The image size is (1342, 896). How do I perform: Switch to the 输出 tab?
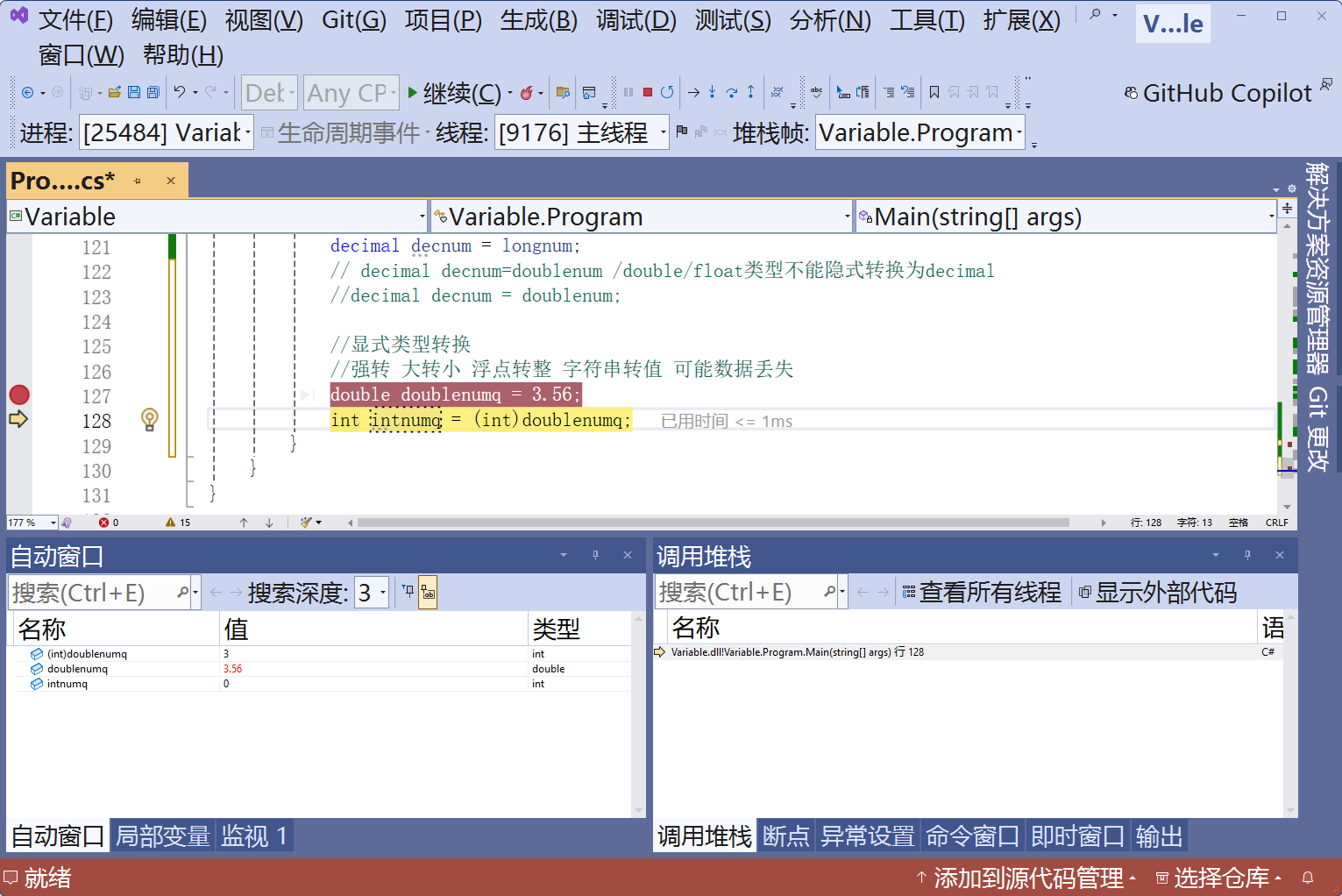click(1159, 836)
